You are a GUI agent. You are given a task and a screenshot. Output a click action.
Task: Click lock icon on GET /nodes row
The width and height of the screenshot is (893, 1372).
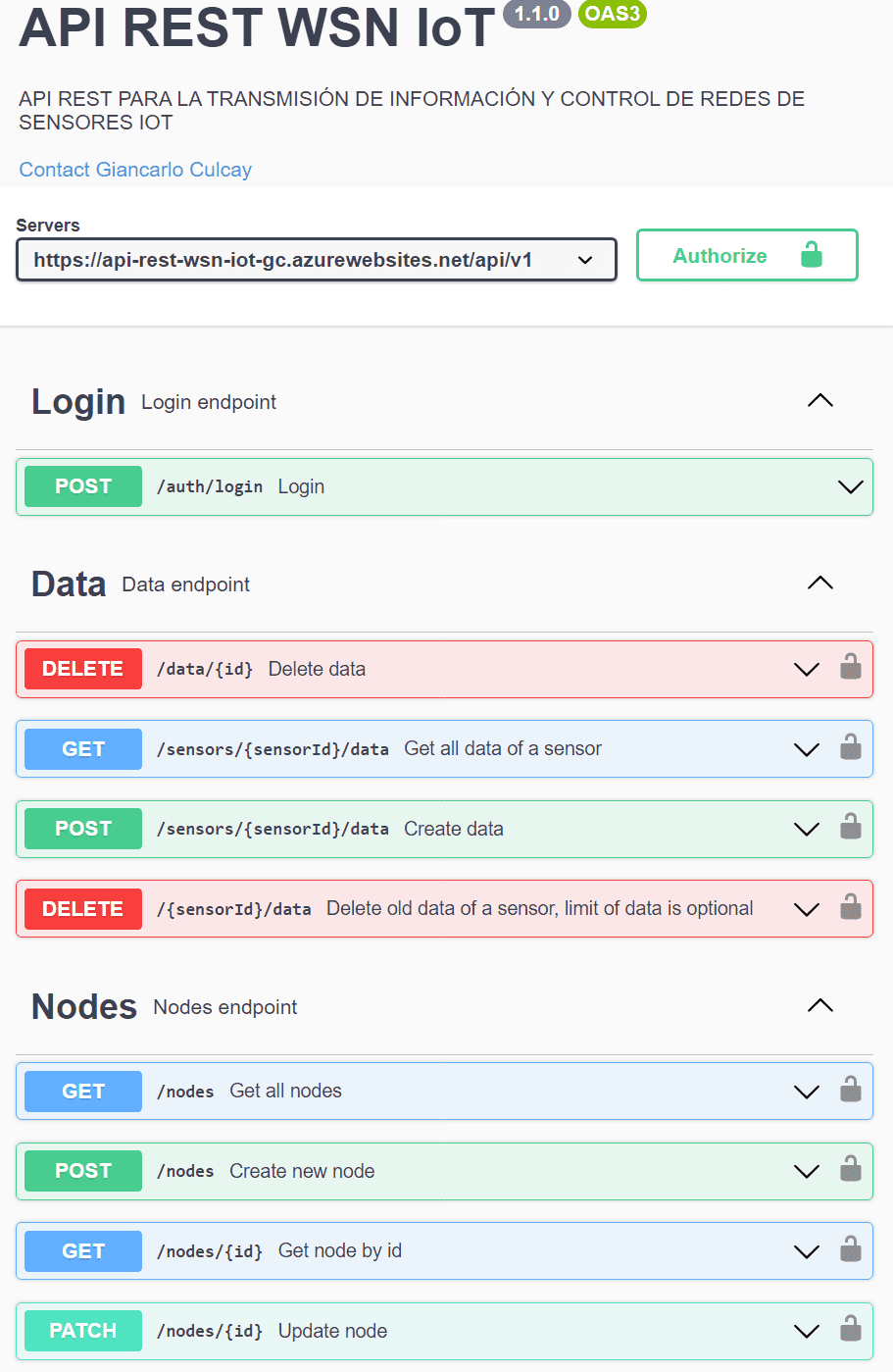point(850,1090)
